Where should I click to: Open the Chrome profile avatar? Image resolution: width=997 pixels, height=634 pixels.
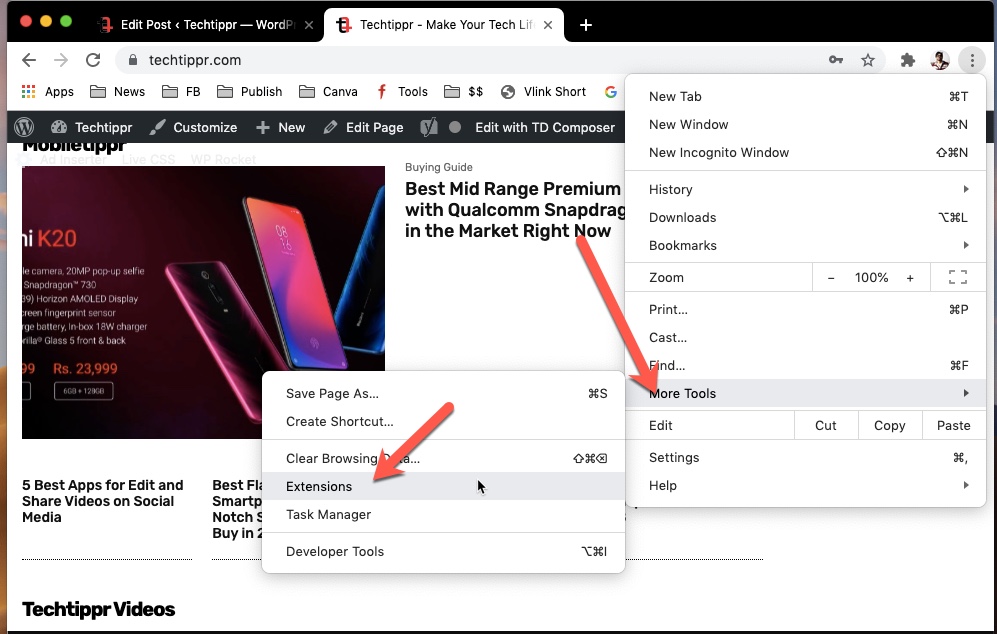[940, 60]
